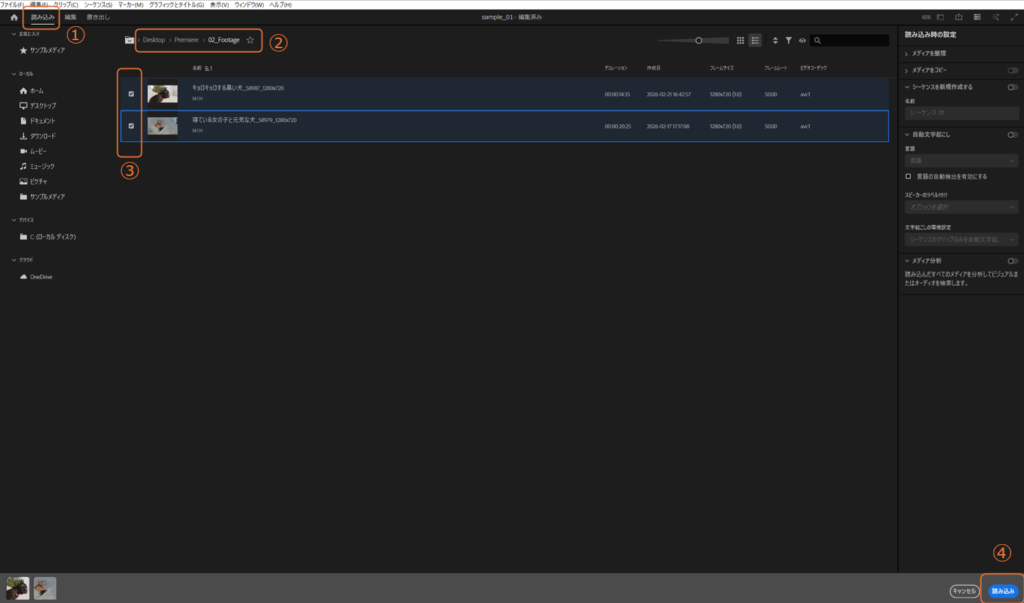Switch to list view of media
1024x603 pixels.
pos(755,41)
